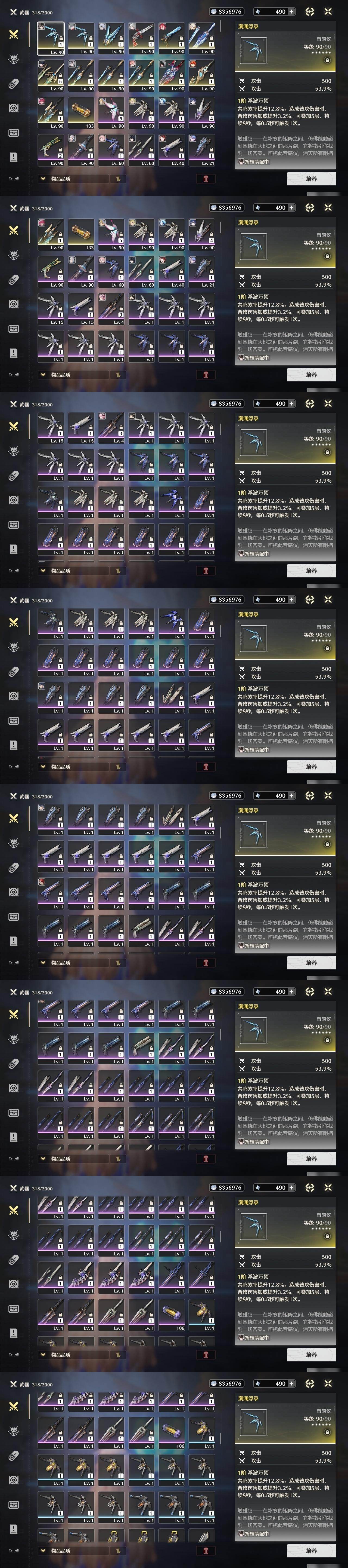Switch to the topmost sidebar's face mask tab
This screenshot has width=348, height=1568.
point(13,133)
